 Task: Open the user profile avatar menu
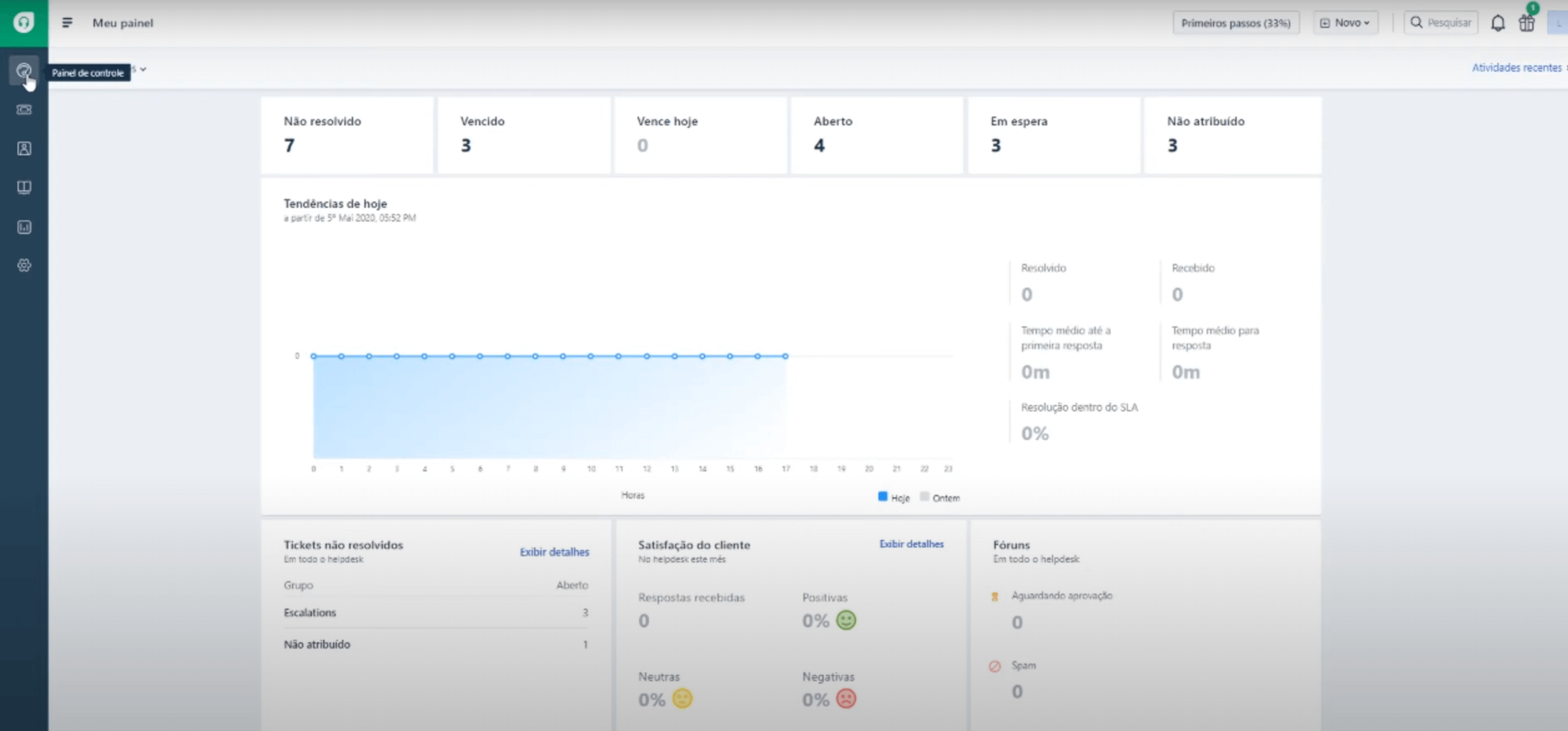[x=1558, y=23]
